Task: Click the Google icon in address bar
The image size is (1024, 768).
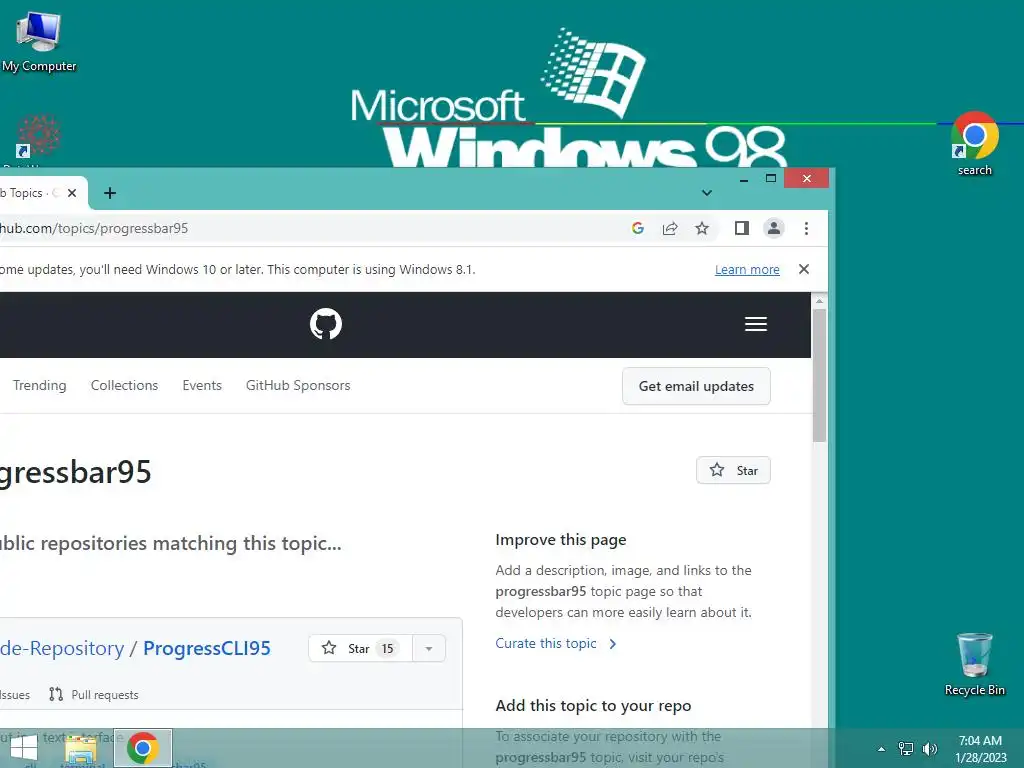Action: coord(638,228)
